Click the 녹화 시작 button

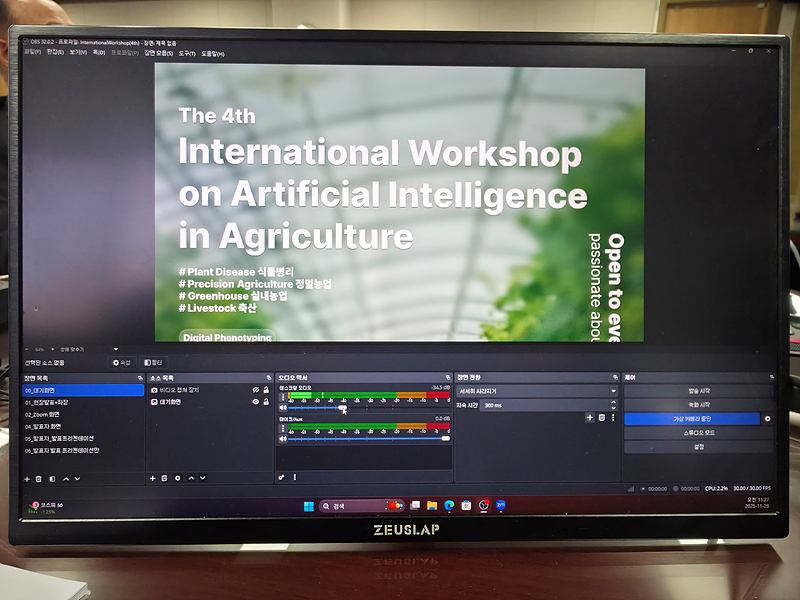click(698, 405)
